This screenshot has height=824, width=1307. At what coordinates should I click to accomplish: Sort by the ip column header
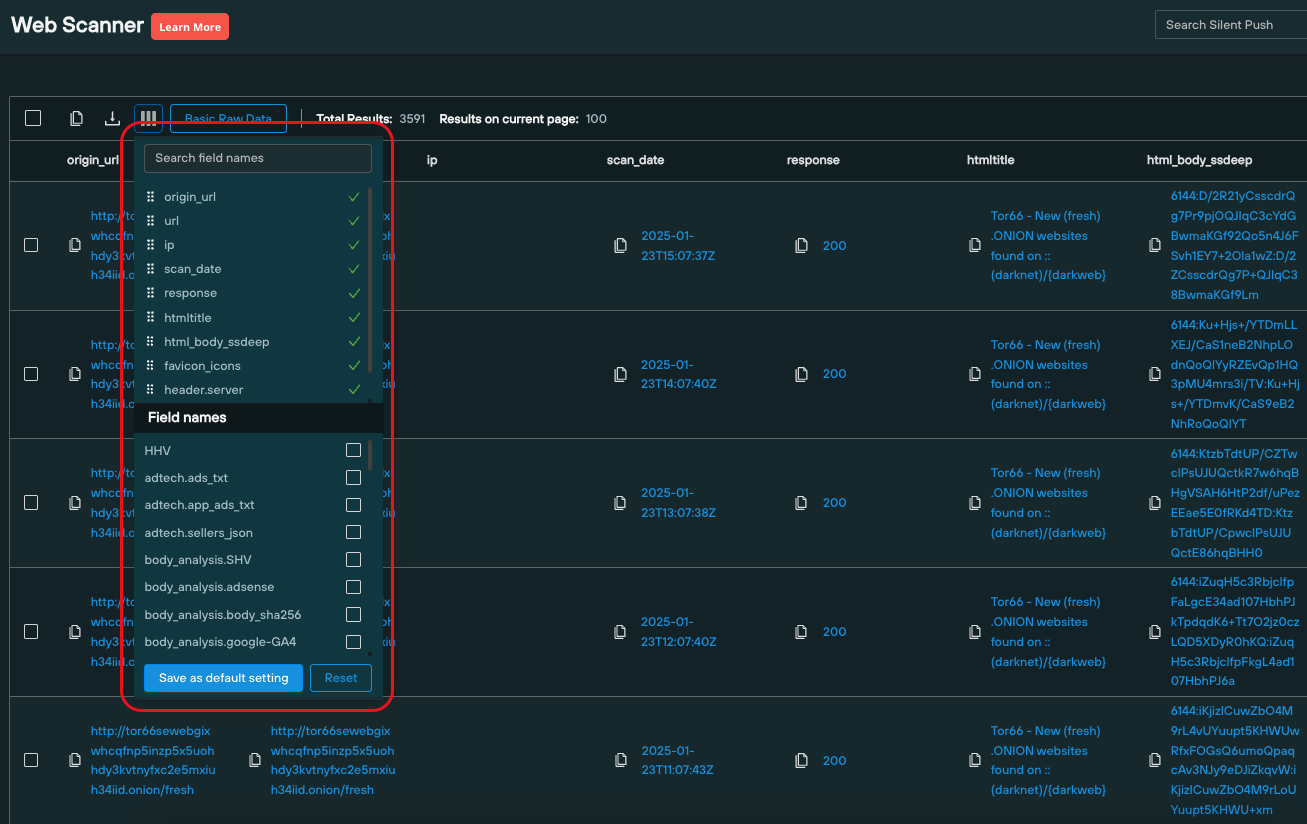click(x=432, y=160)
